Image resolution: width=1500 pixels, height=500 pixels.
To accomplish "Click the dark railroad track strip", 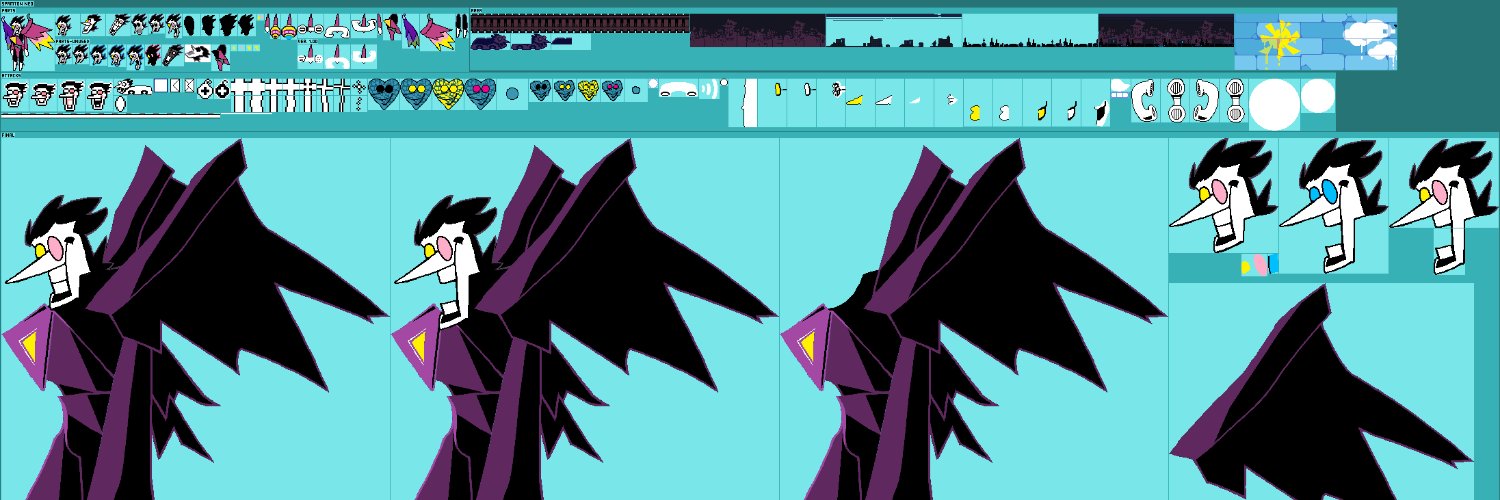I will 580,24.
